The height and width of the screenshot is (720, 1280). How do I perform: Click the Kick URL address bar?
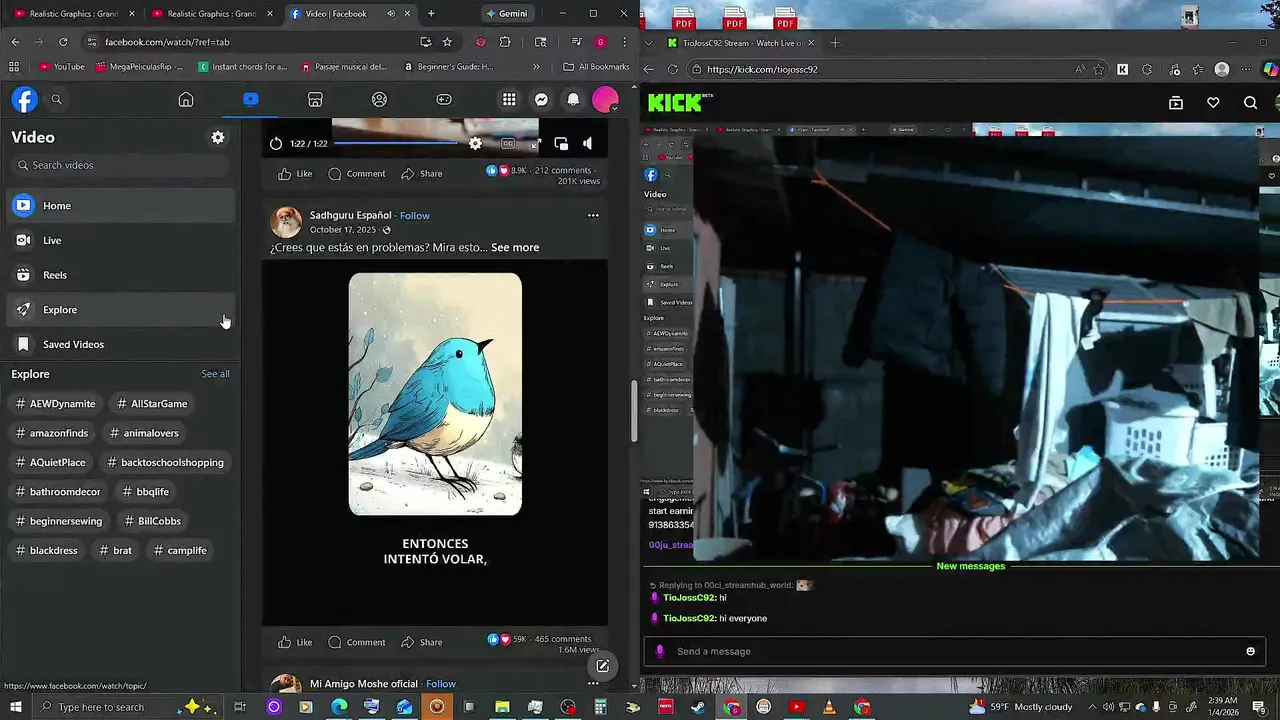[880, 69]
